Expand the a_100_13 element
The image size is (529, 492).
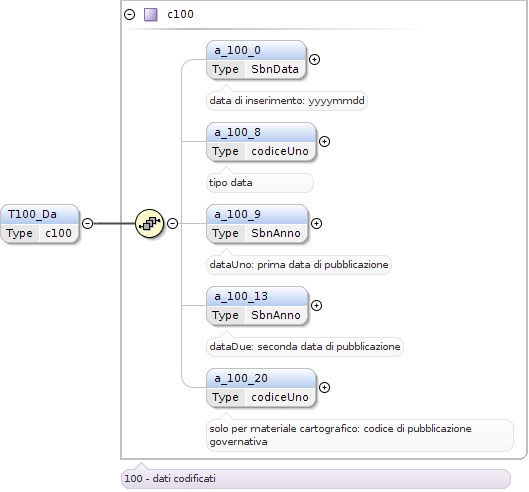[x=316, y=305]
